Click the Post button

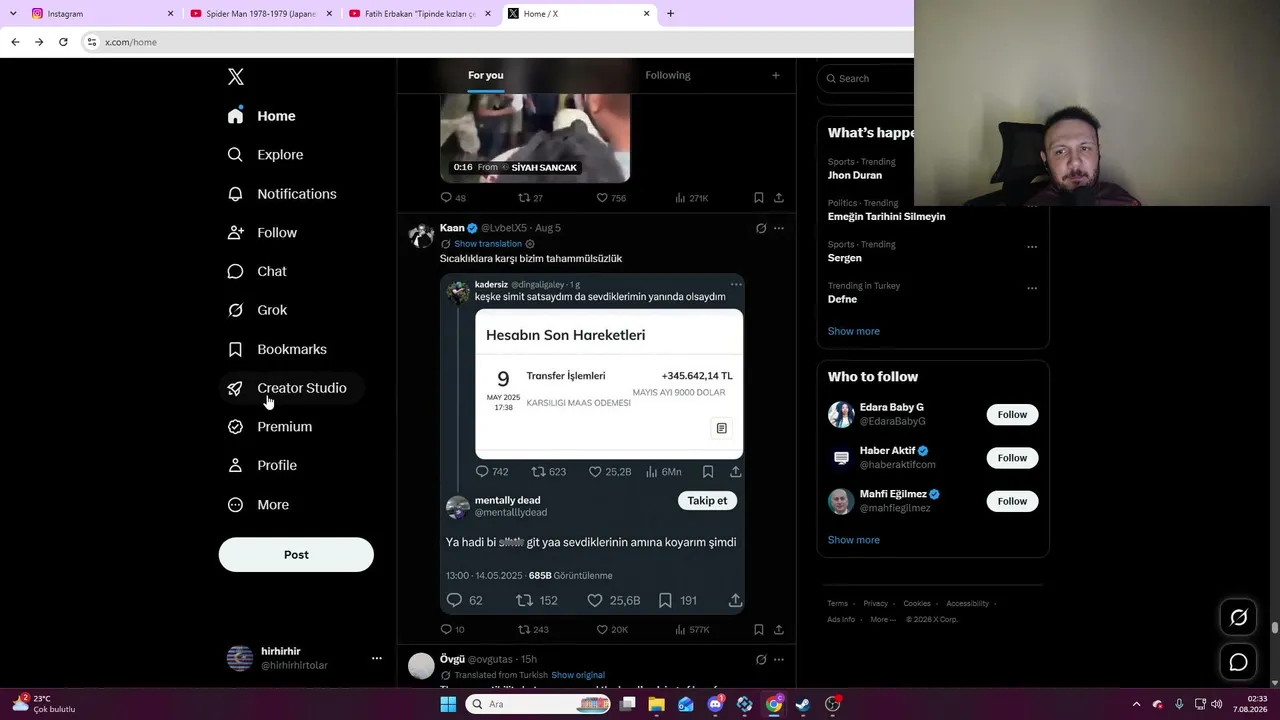coord(296,555)
